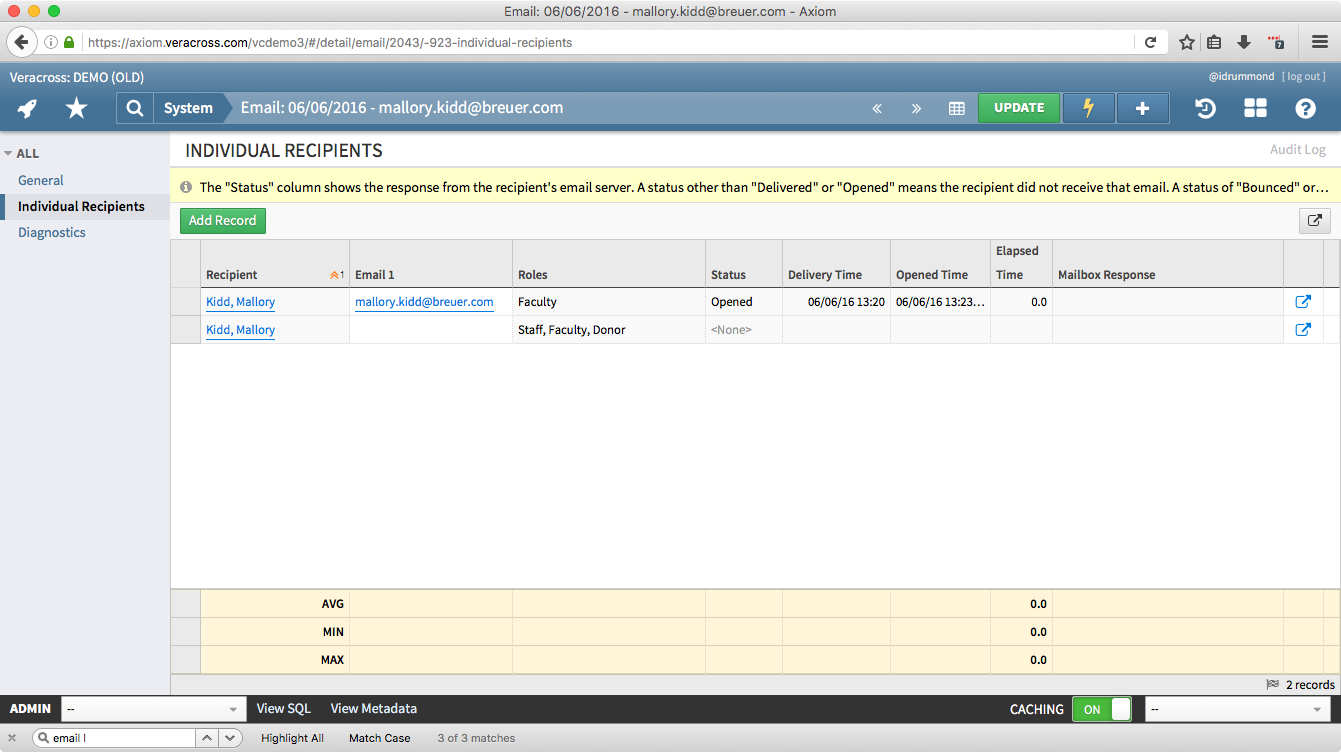Image resolution: width=1341 pixels, height=752 pixels.
Task: Open help via the question mark icon
Action: 1305,108
